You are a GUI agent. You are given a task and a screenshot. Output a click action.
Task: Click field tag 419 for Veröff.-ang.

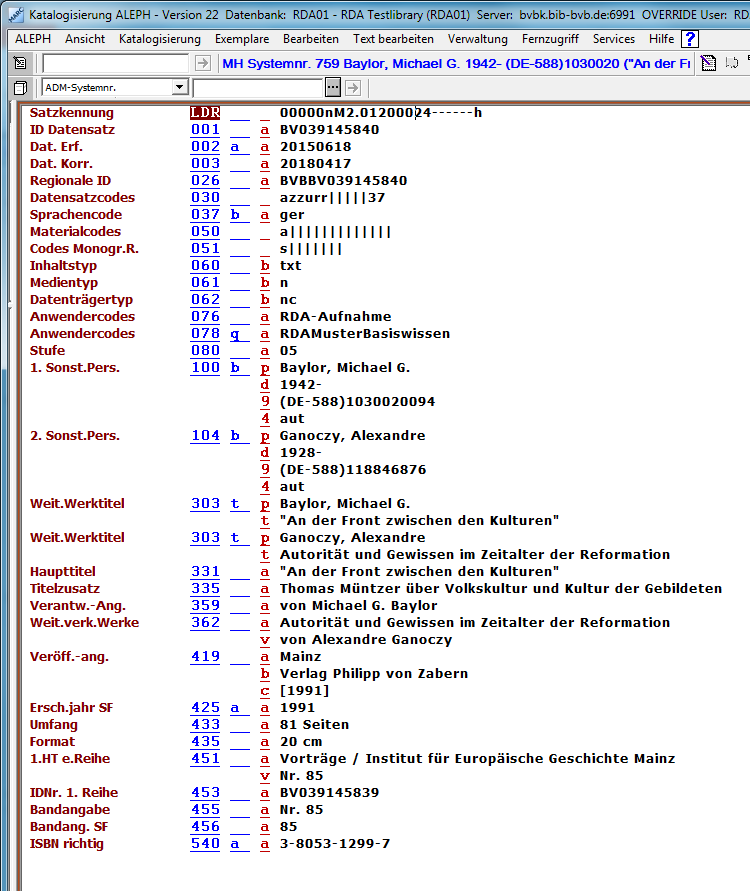pos(205,656)
